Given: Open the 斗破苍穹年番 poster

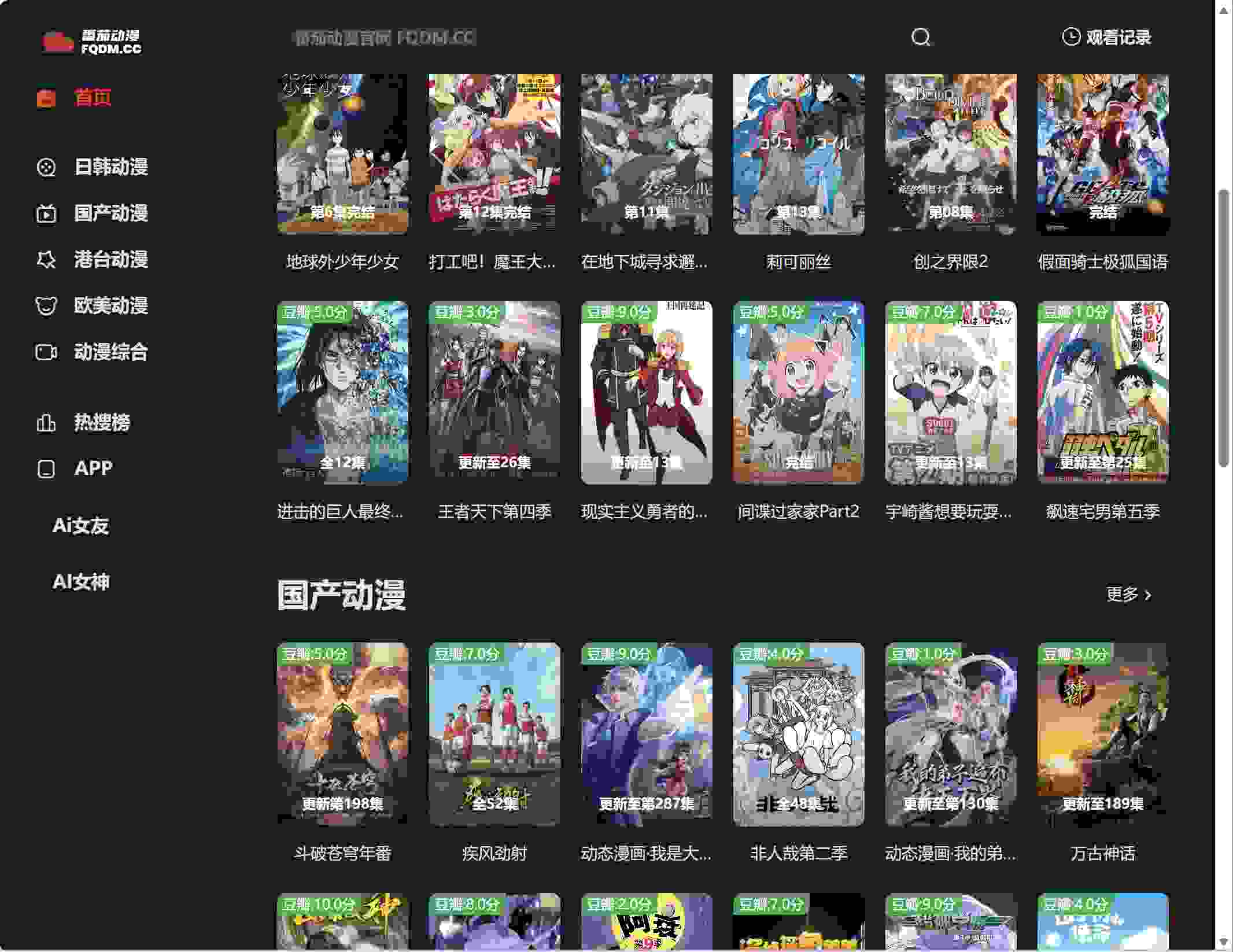Looking at the screenshot, I should (342, 735).
